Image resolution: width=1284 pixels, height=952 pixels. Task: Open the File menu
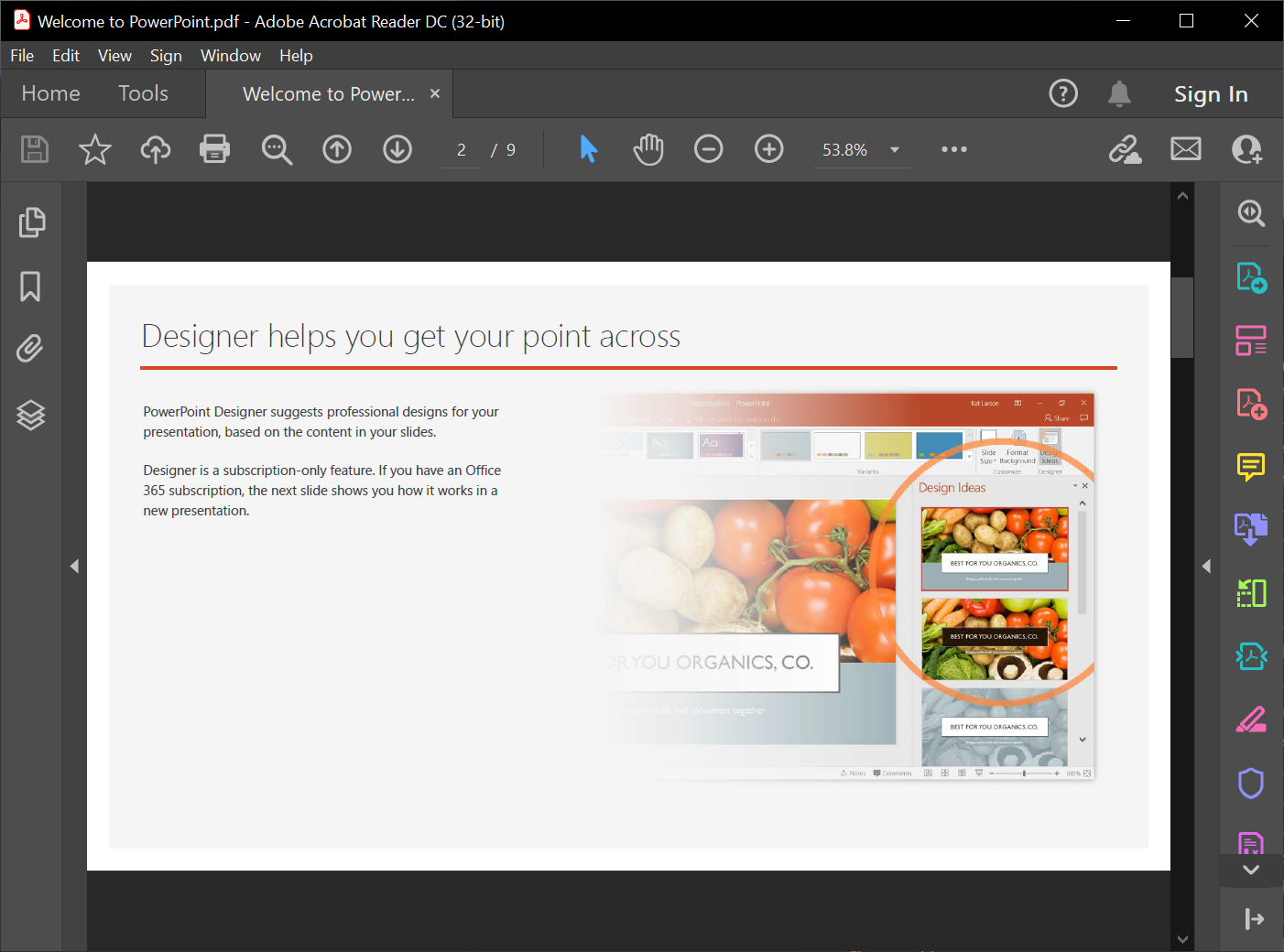pos(22,56)
